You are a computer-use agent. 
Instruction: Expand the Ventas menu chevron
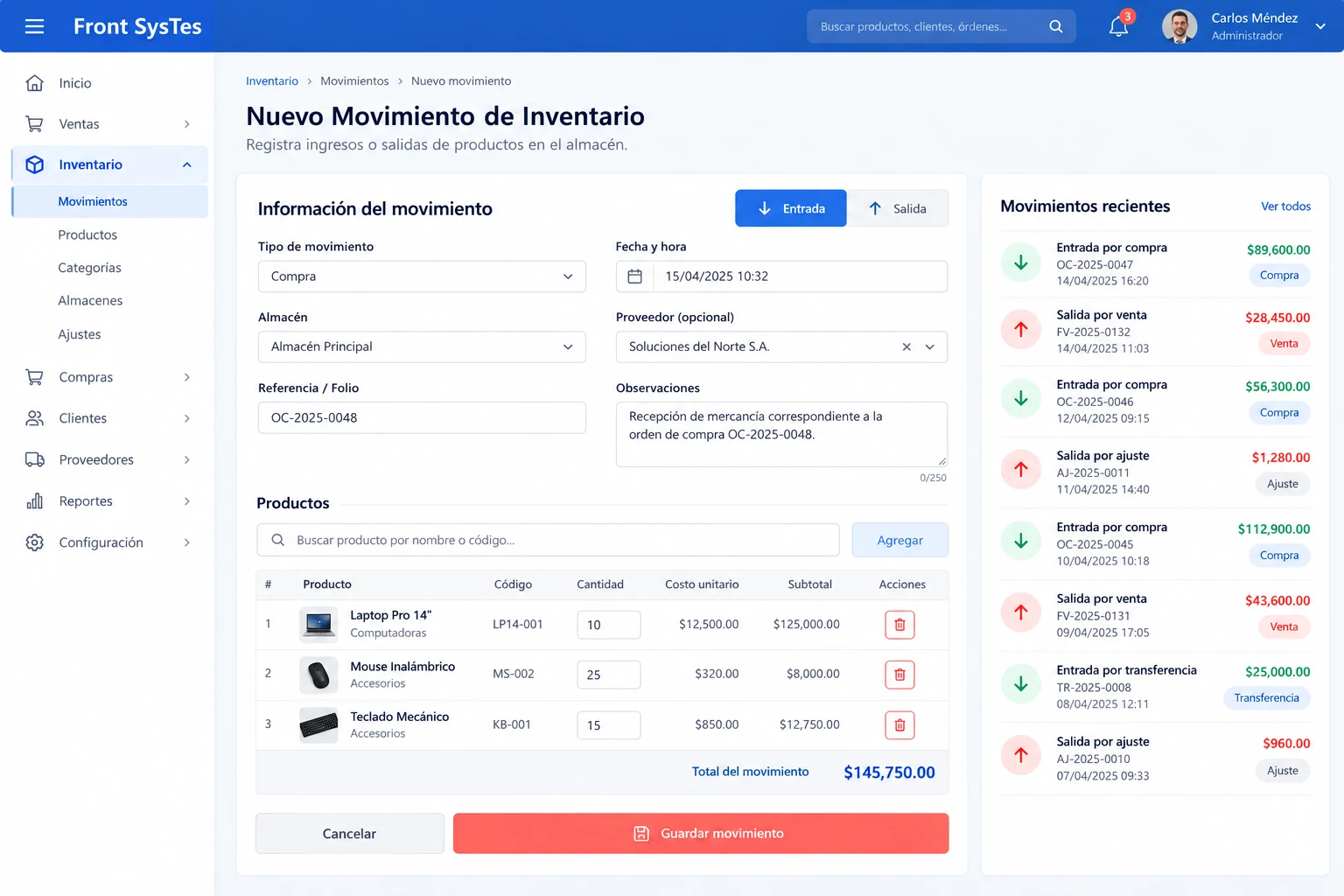tap(186, 124)
